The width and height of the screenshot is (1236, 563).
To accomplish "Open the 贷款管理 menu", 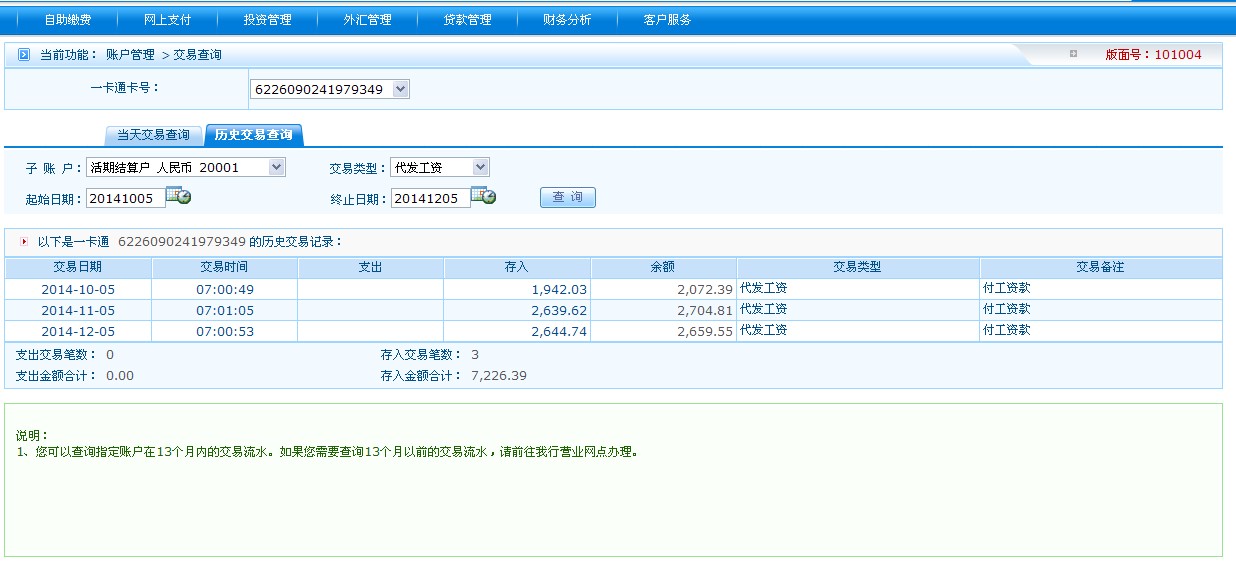I will 467,19.
